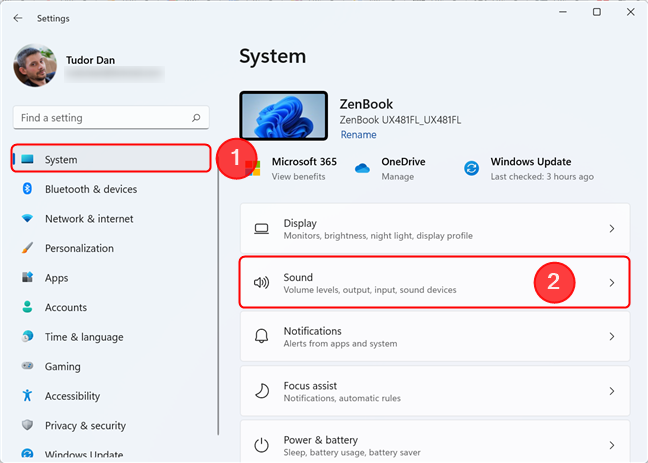Click the Tudor Dan profile picture
The image size is (648, 463).
pyautogui.click(x=35, y=65)
